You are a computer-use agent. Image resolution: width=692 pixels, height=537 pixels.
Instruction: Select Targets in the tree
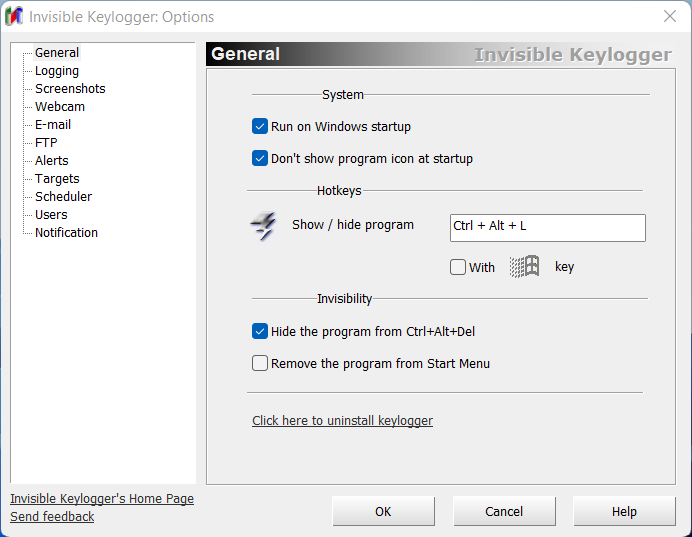click(57, 179)
